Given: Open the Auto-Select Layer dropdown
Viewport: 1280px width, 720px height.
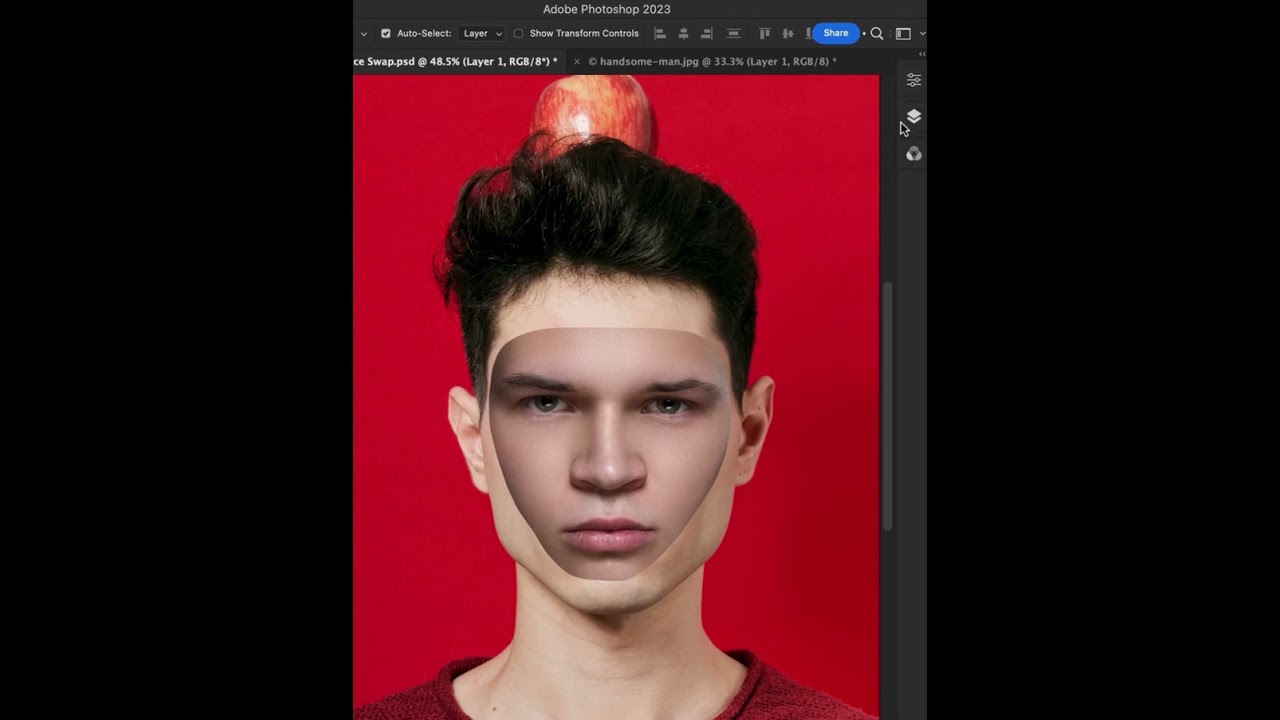Looking at the screenshot, I should 483,34.
